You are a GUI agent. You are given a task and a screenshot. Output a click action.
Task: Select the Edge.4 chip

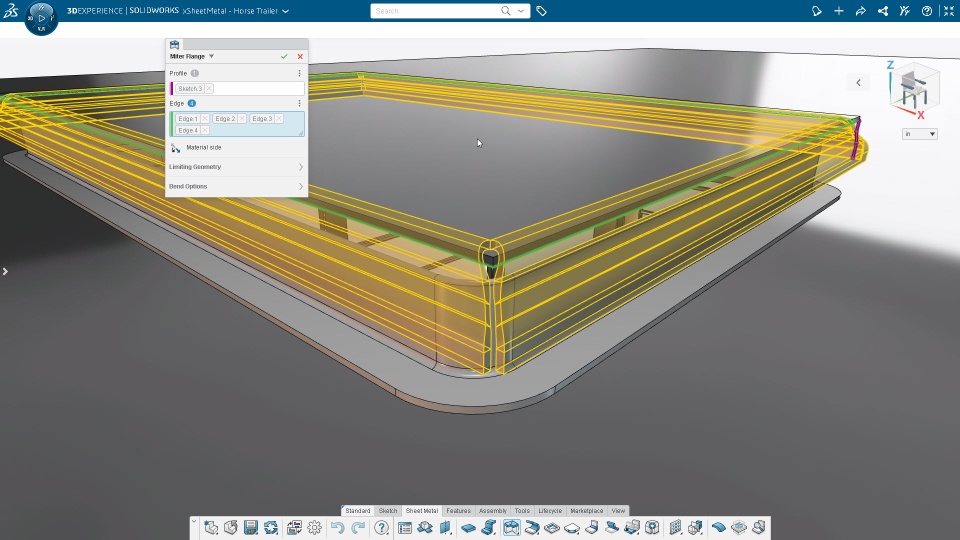click(x=188, y=130)
